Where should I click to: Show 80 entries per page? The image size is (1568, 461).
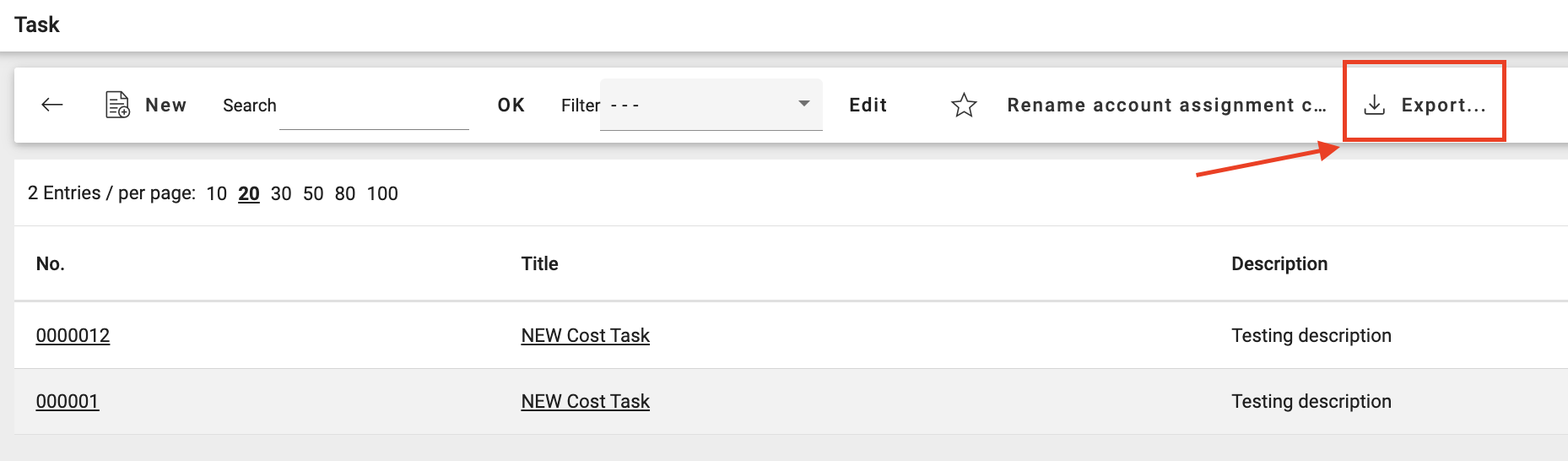pyautogui.click(x=344, y=193)
